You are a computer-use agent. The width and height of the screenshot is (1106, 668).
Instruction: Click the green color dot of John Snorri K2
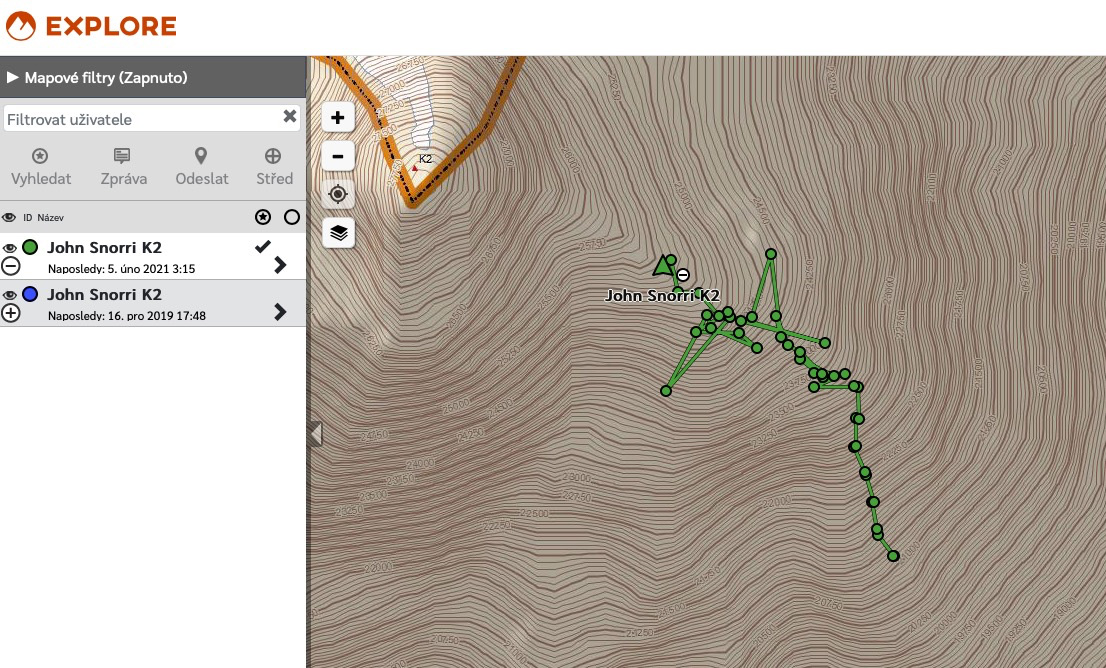pos(30,247)
